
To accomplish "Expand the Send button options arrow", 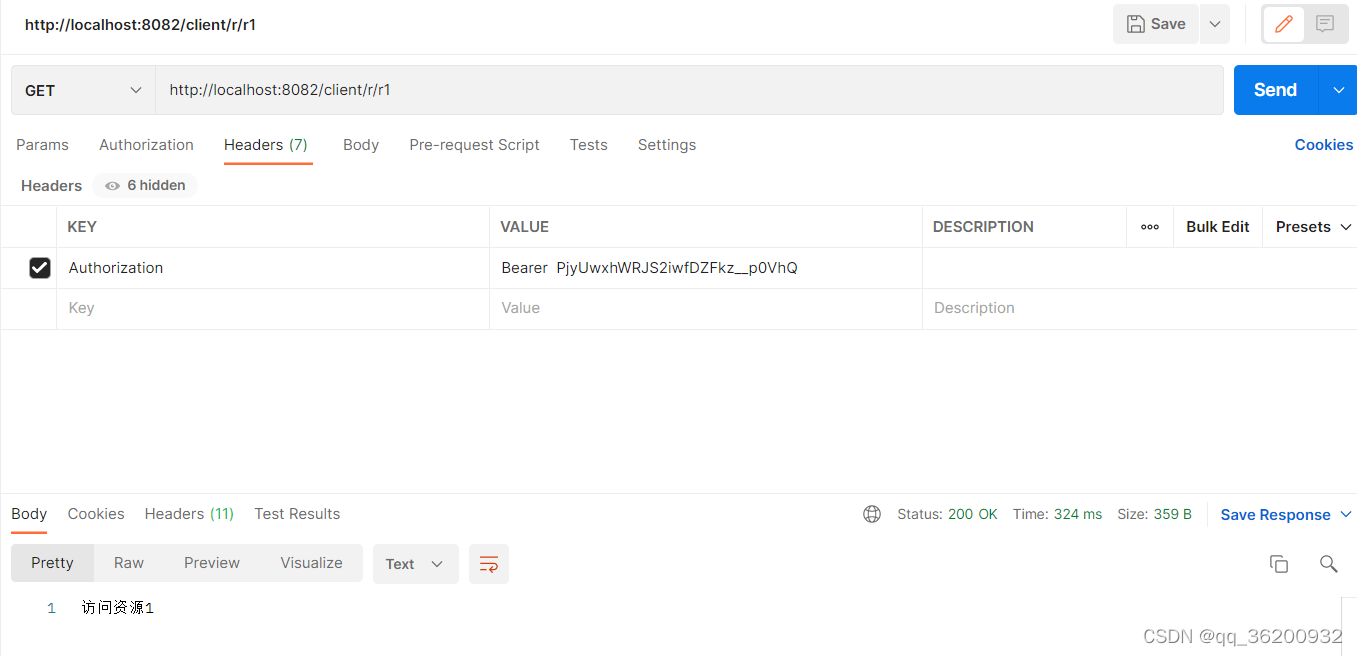I will [x=1338, y=90].
